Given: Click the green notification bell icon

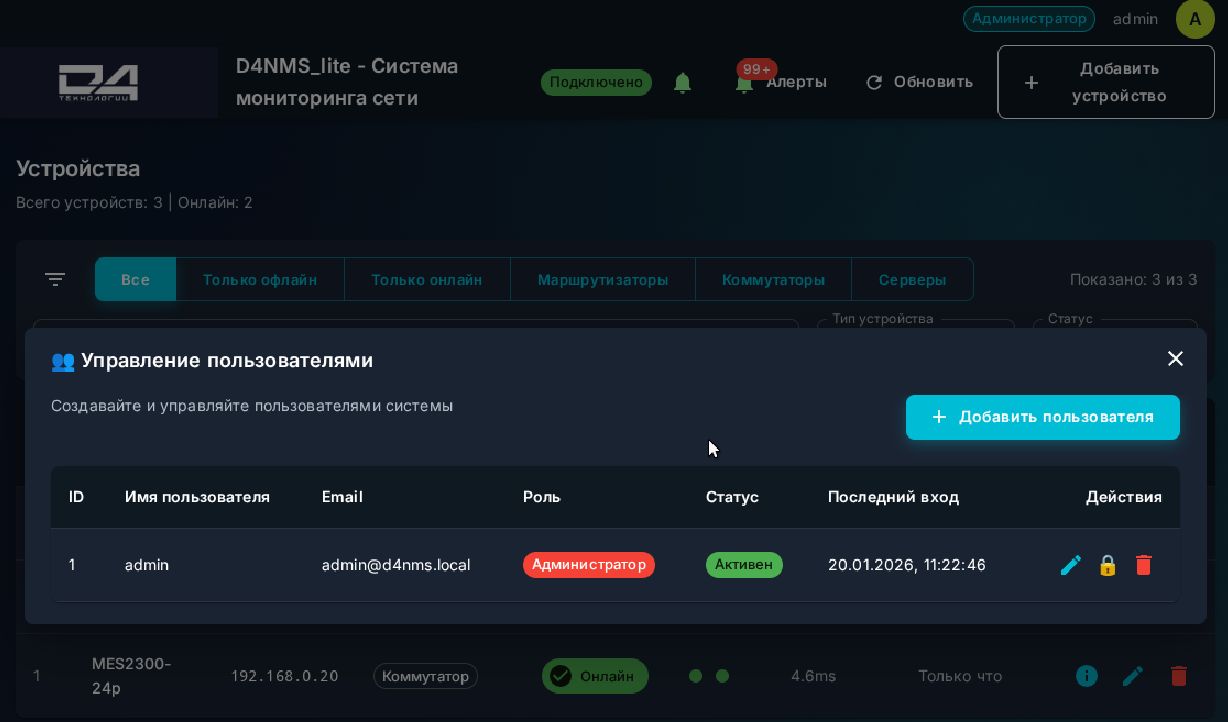Looking at the screenshot, I should click(x=683, y=83).
